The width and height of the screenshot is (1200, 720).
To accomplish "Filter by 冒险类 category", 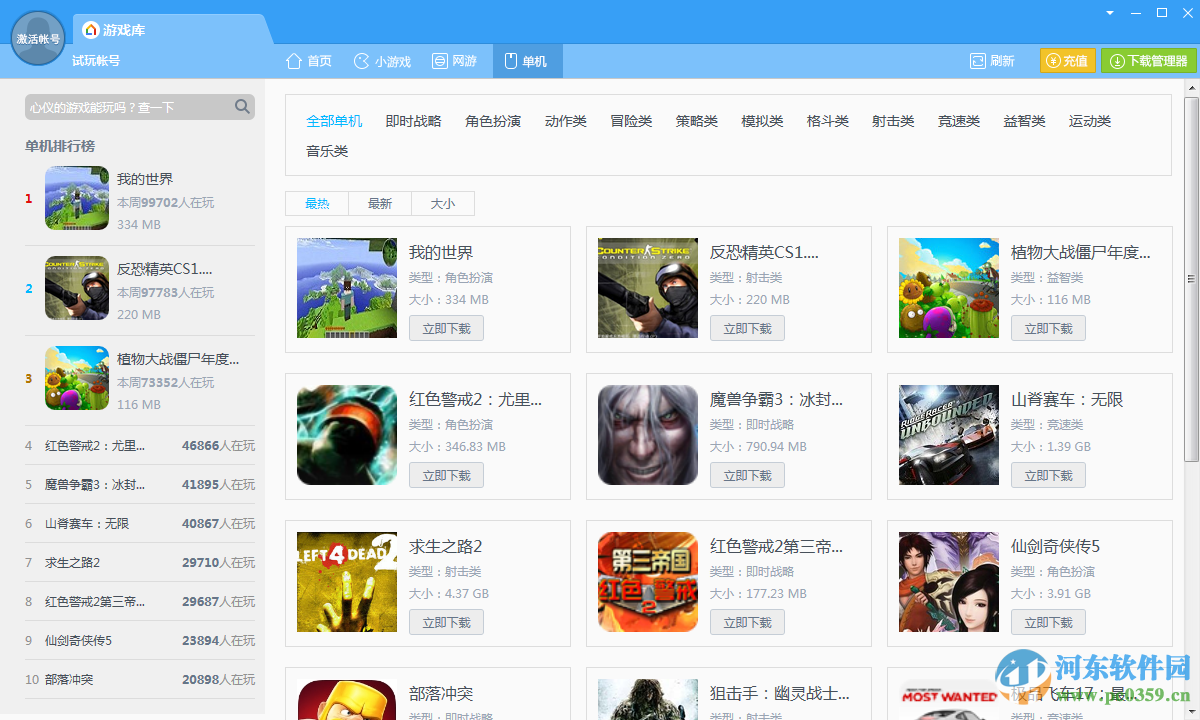I will [631, 121].
